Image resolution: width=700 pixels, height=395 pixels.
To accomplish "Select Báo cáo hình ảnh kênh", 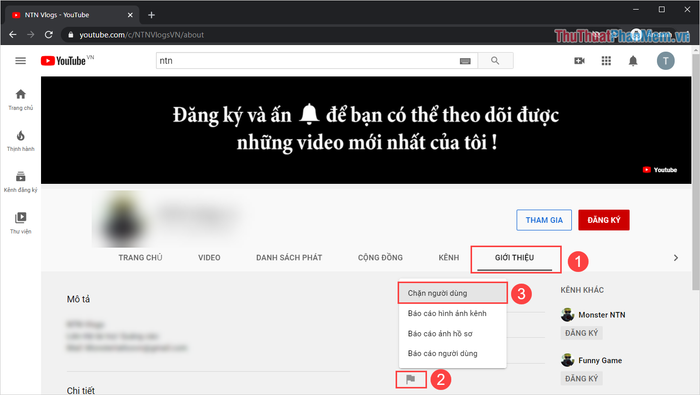I will (452, 313).
